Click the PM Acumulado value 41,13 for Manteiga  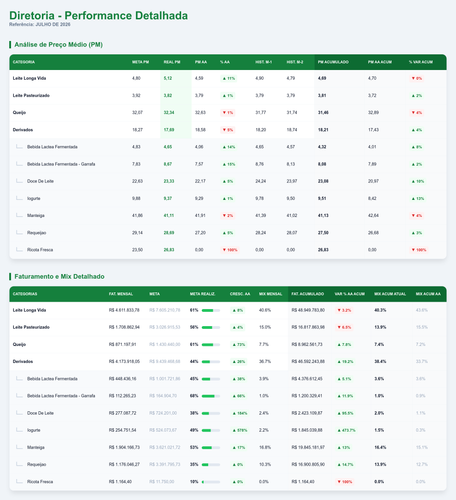(x=323, y=216)
